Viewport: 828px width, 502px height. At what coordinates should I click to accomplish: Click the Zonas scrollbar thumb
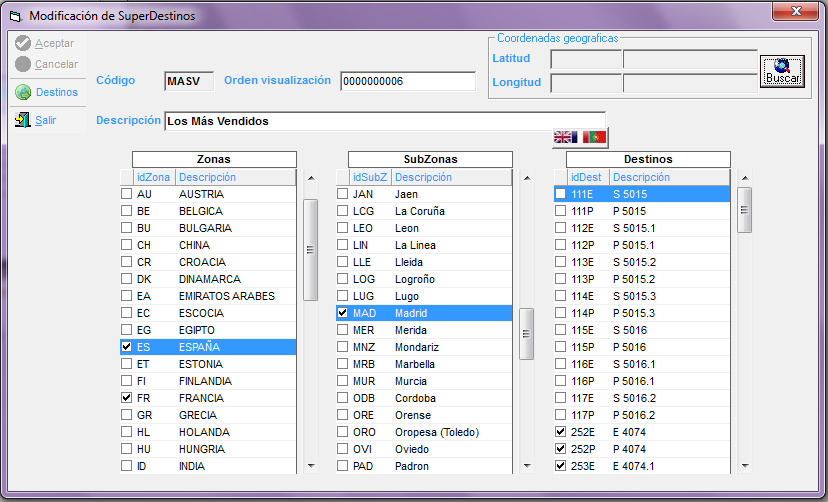(310, 250)
